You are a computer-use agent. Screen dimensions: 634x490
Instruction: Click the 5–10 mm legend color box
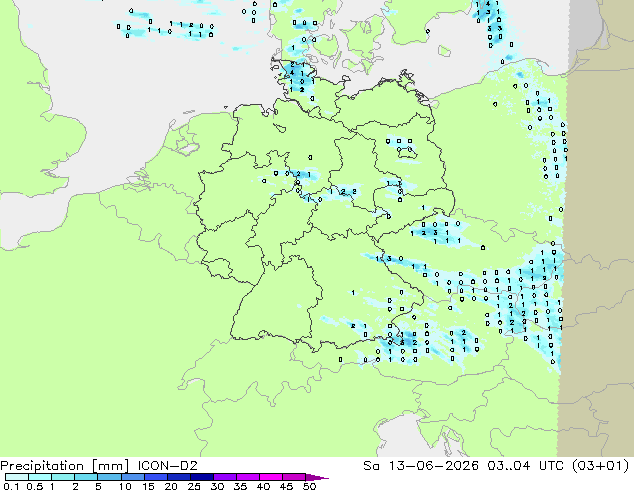pos(110,477)
